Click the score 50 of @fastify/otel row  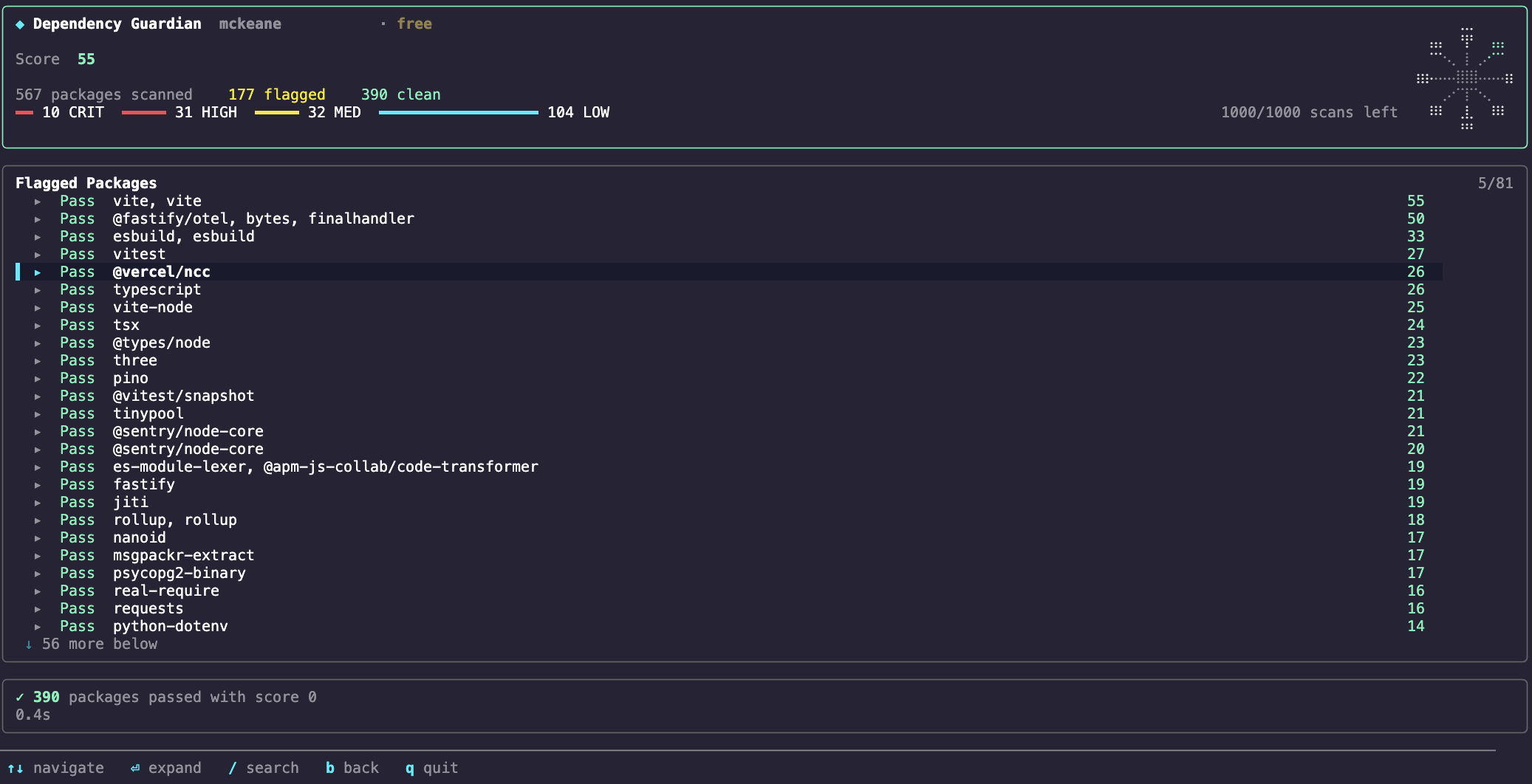coord(1416,219)
